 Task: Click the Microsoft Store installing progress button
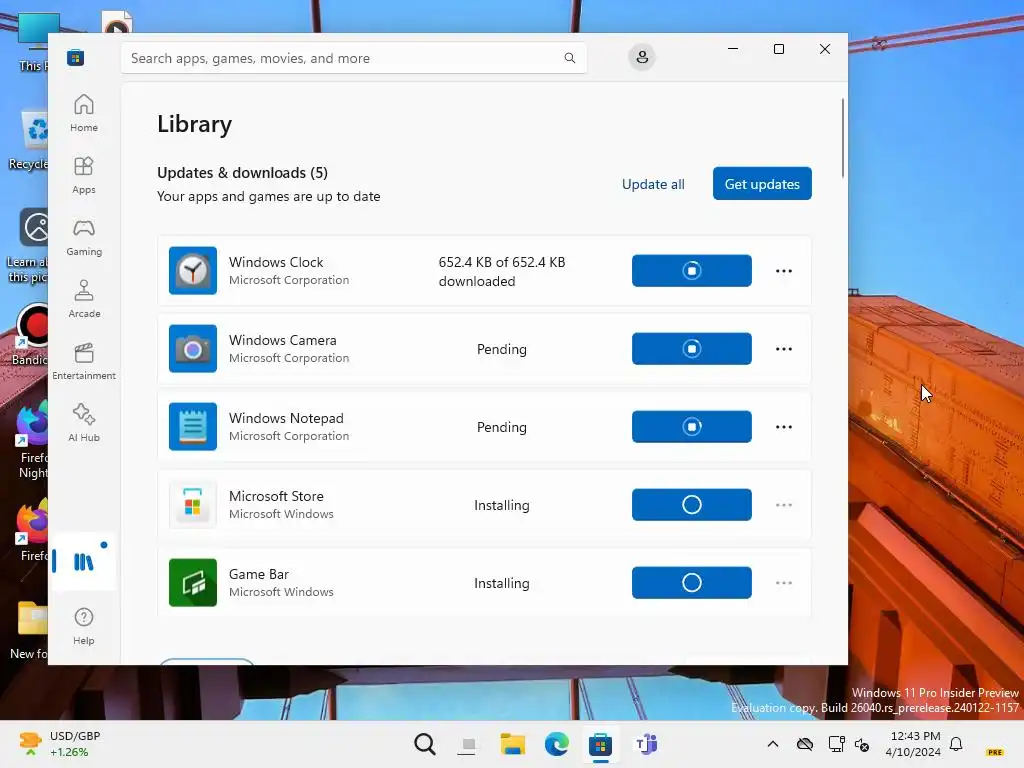click(x=692, y=505)
